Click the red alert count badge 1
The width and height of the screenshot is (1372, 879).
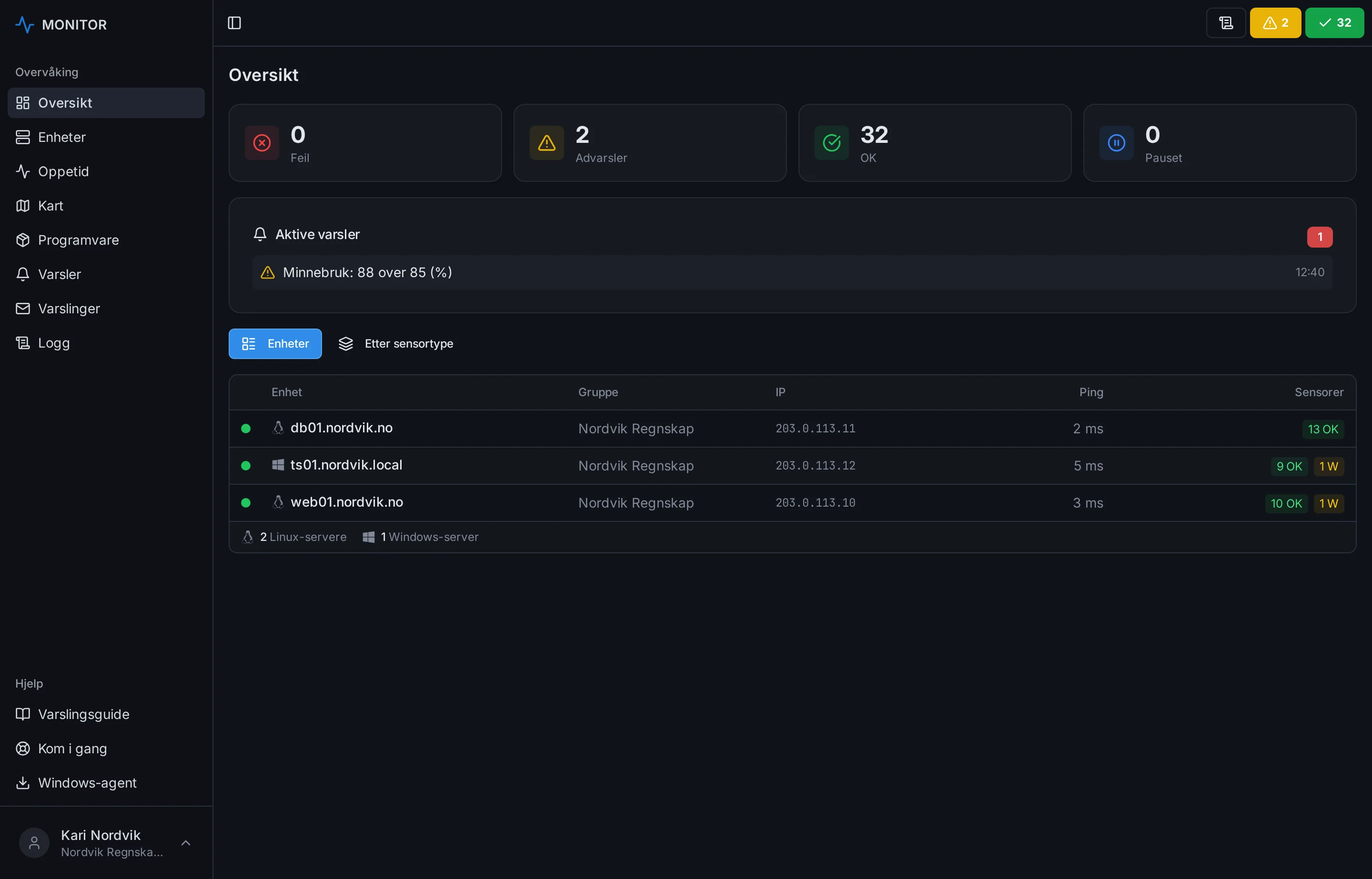pos(1320,237)
